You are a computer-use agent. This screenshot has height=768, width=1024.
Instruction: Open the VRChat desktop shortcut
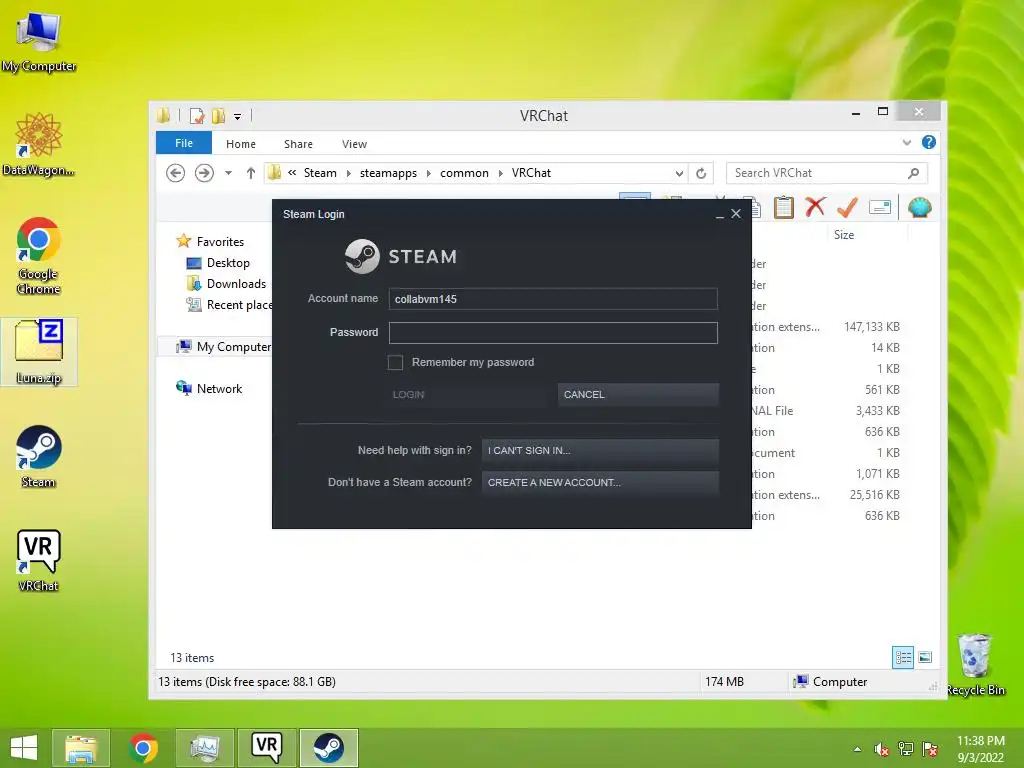pyautogui.click(x=39, y=560)
